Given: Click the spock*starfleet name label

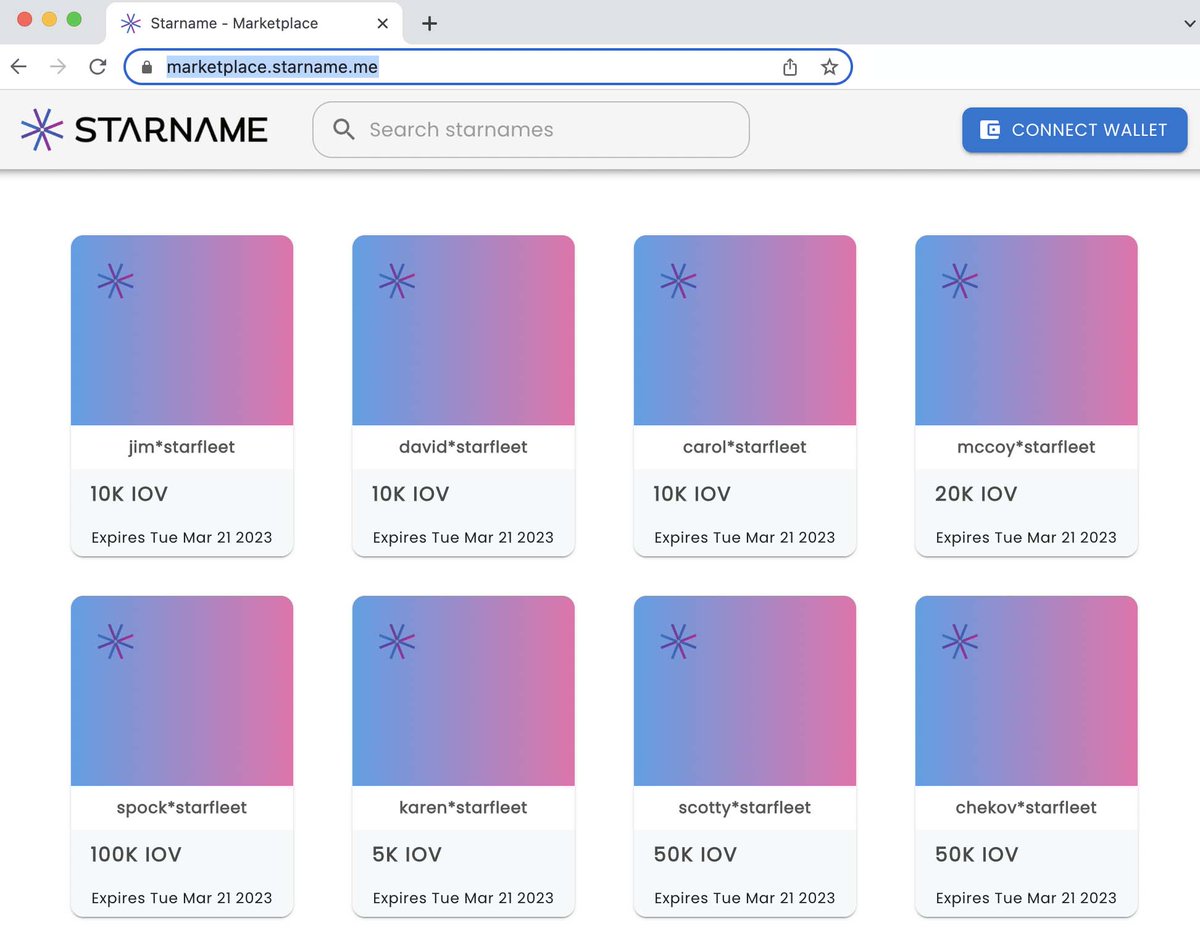Looking at the screenshot, I should coord(182,808).
